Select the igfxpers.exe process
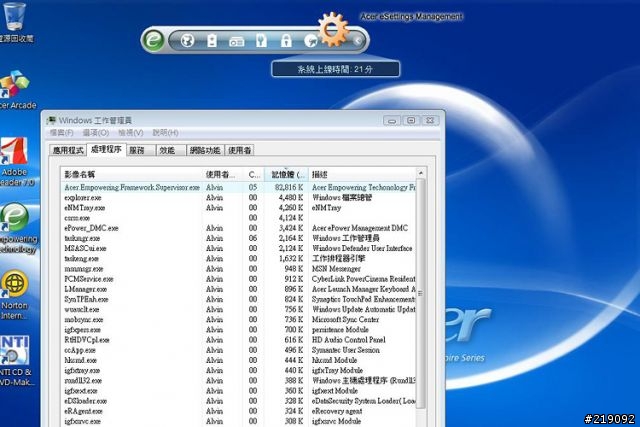640x427 pixels. [x=238, y=329]
